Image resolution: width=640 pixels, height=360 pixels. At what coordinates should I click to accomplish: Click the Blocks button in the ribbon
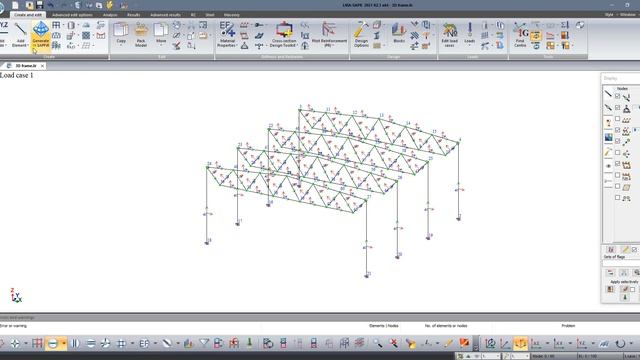click(399, 33)
